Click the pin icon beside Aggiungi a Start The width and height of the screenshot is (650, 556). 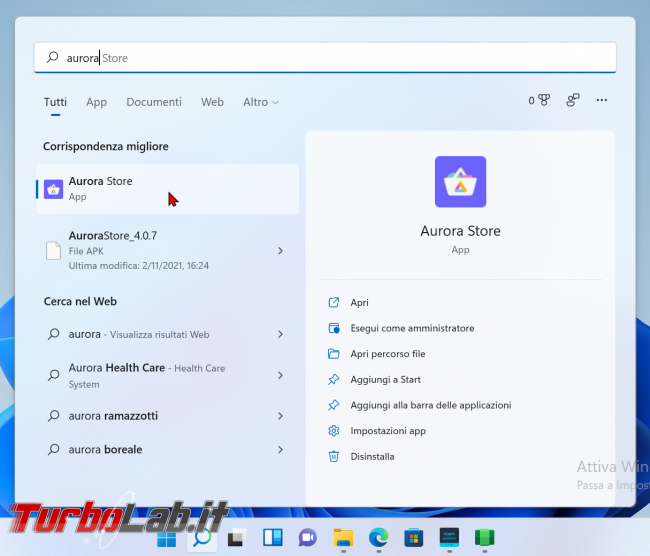click(x=334, y=379)
